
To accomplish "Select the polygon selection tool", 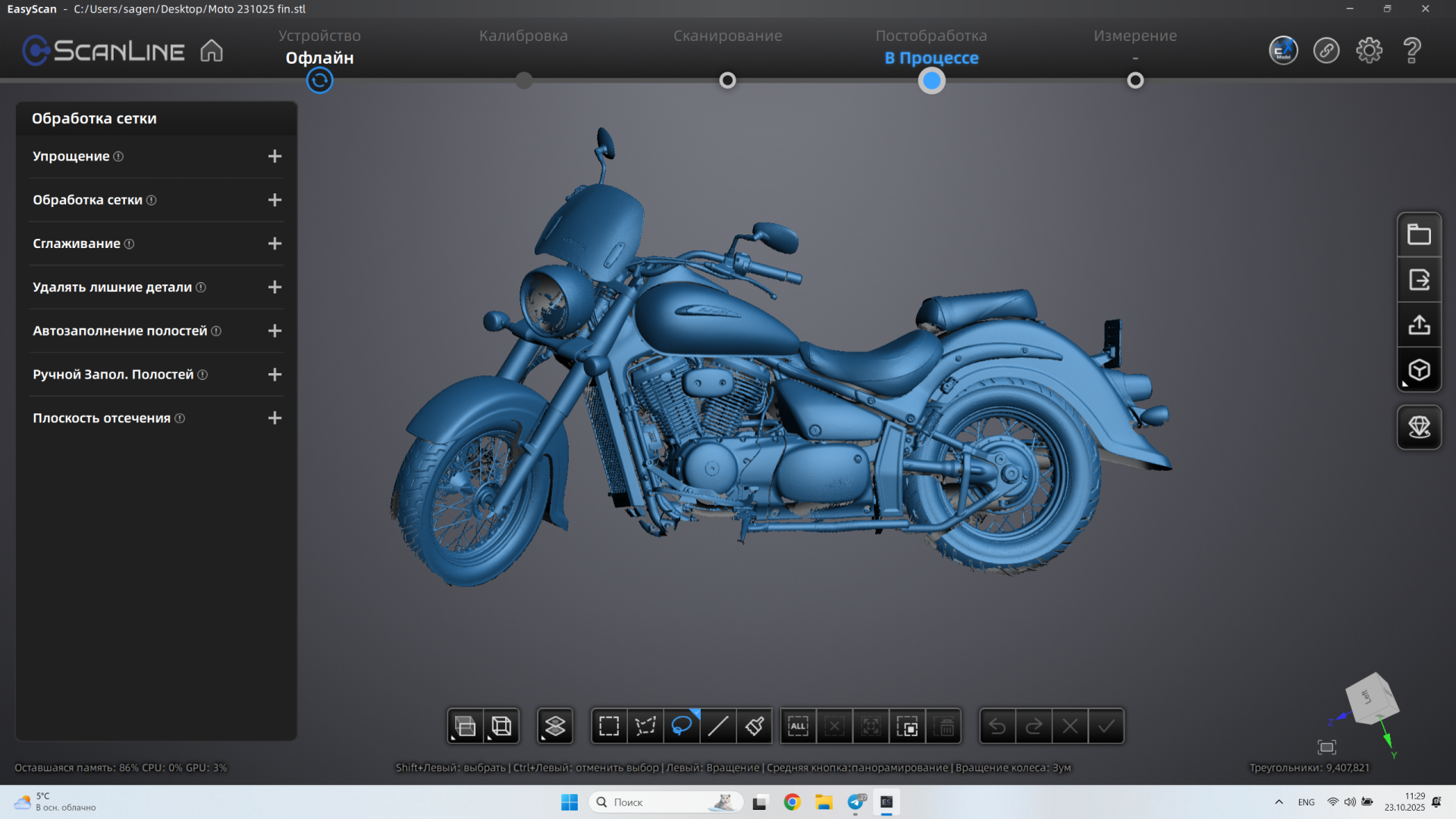I will [x=645, y=726].
